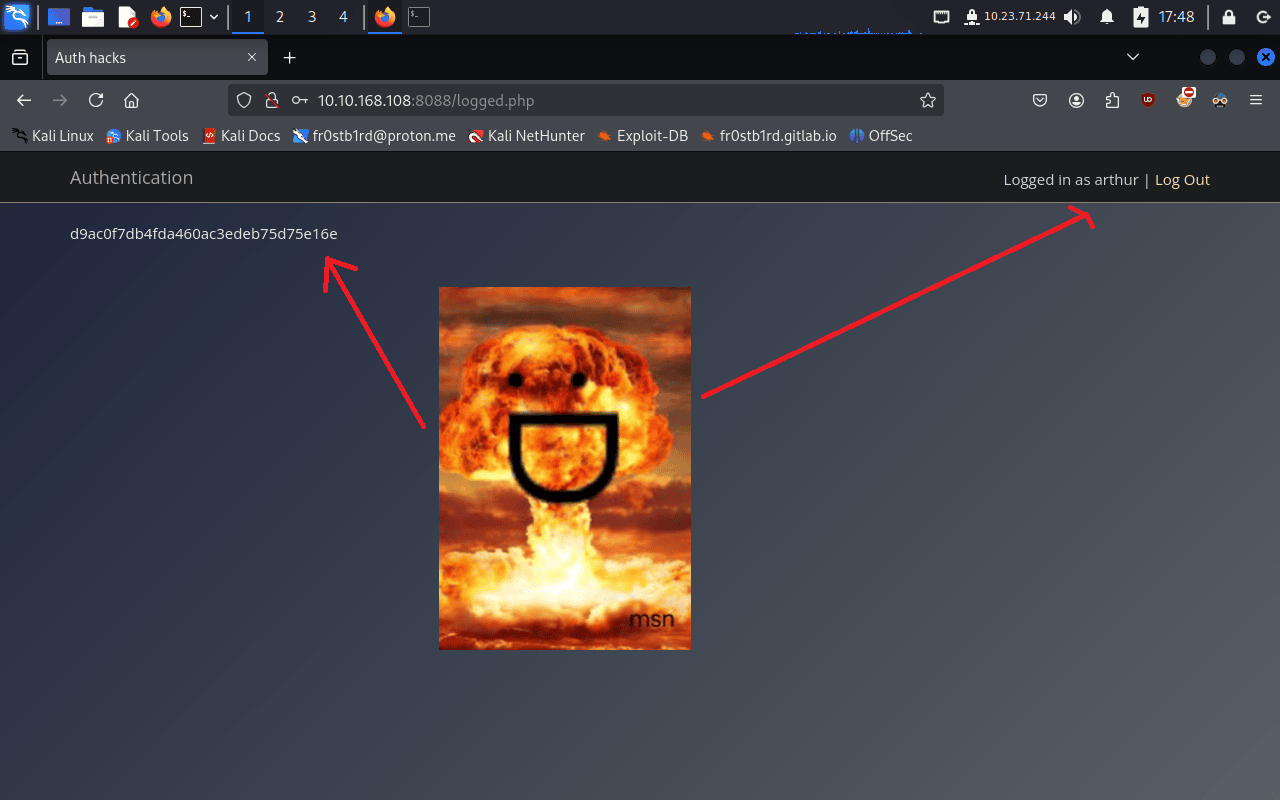
Task: Open the Exploit-DB bookmark
Action: [x=642, y=136]
